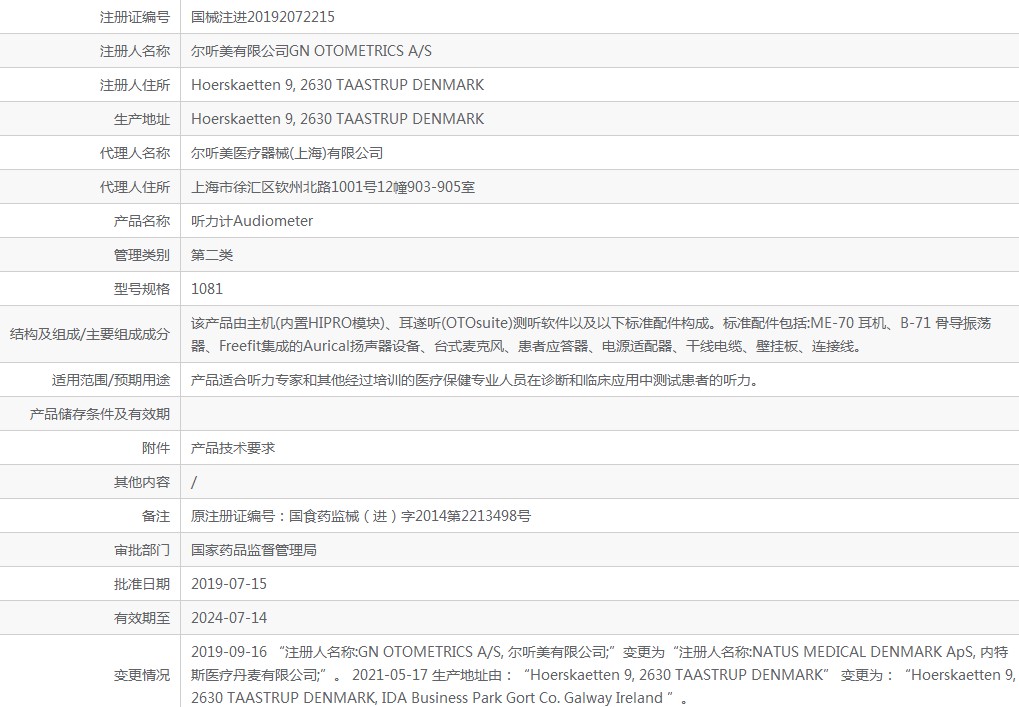Click the approving department 国家药品监督管理局
1019x707 pixels.
click(253, 550)
